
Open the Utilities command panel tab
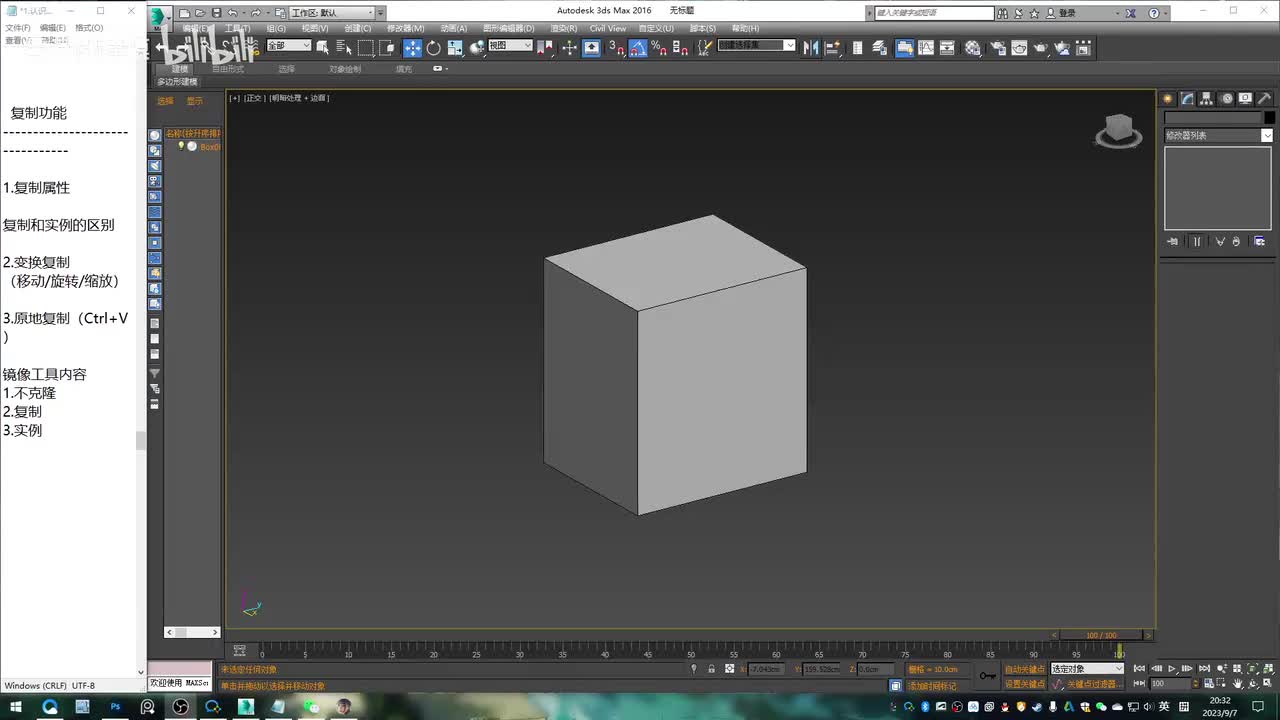(x=1264, y=98)
